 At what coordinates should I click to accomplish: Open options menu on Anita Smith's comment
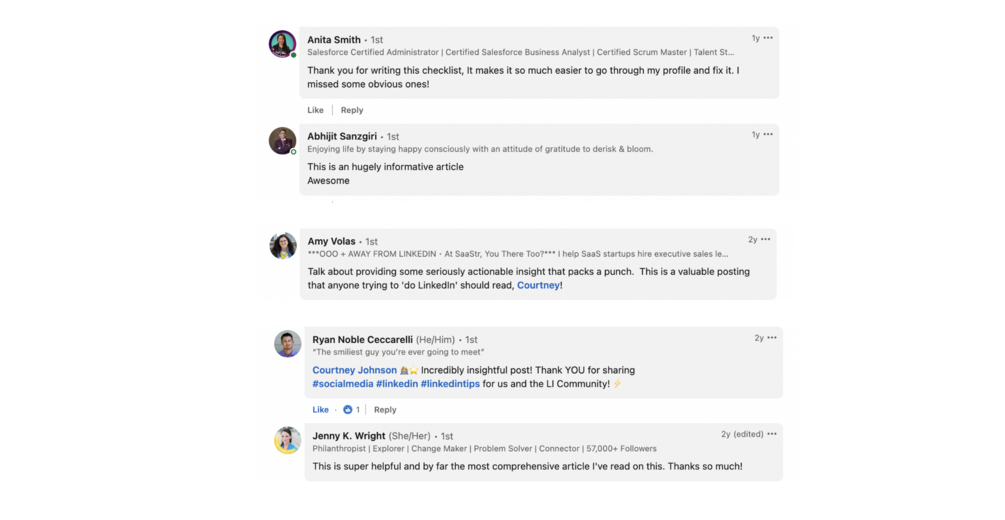[x=768, y=38]
